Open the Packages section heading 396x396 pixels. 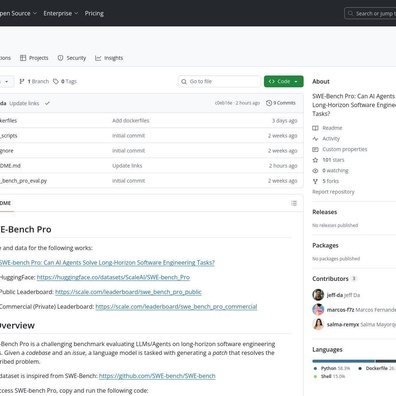tap(325, 245)
